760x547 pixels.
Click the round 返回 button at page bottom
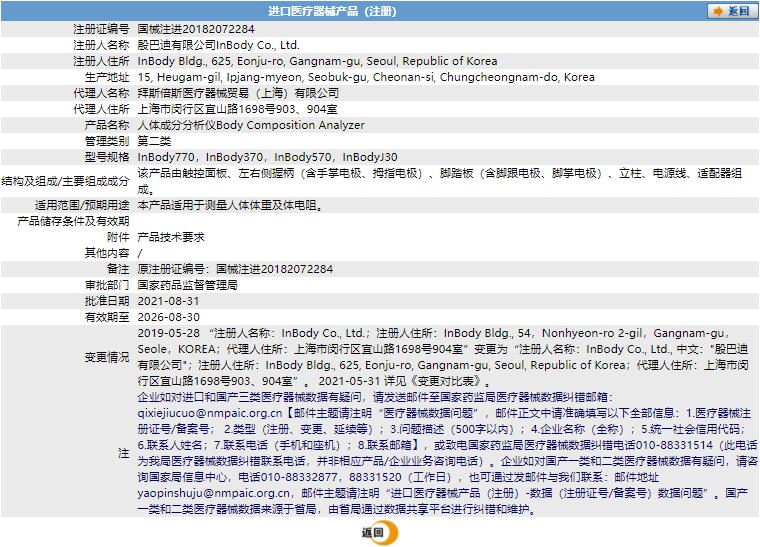coord(380,533)
